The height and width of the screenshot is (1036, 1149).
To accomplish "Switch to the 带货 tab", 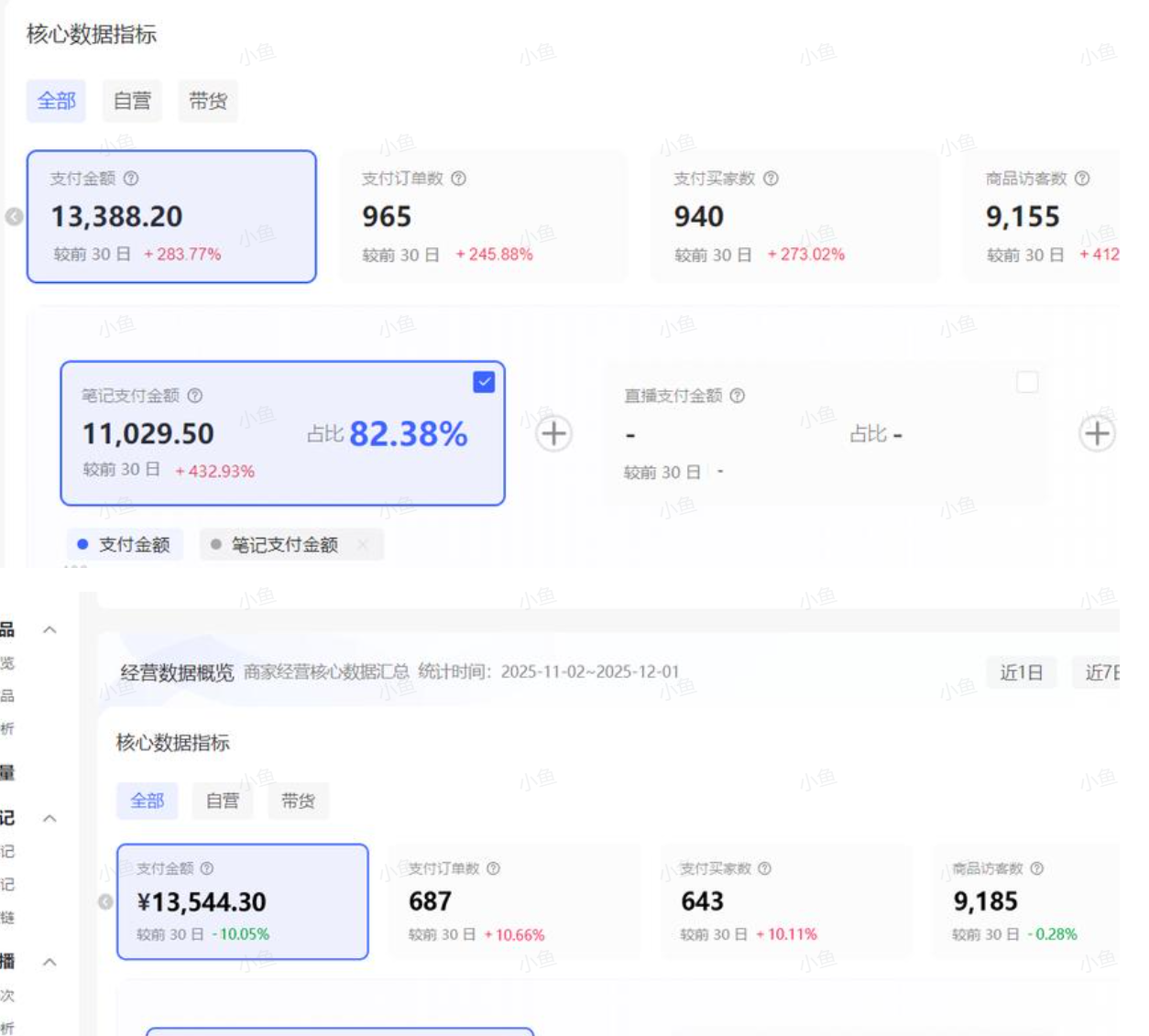I will point(207,101).
